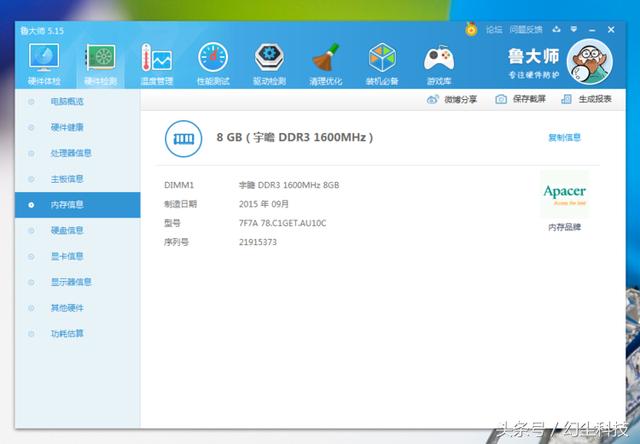Launch 性能测试 gauge icon
The image size is (640, 444).
point(213,58)
